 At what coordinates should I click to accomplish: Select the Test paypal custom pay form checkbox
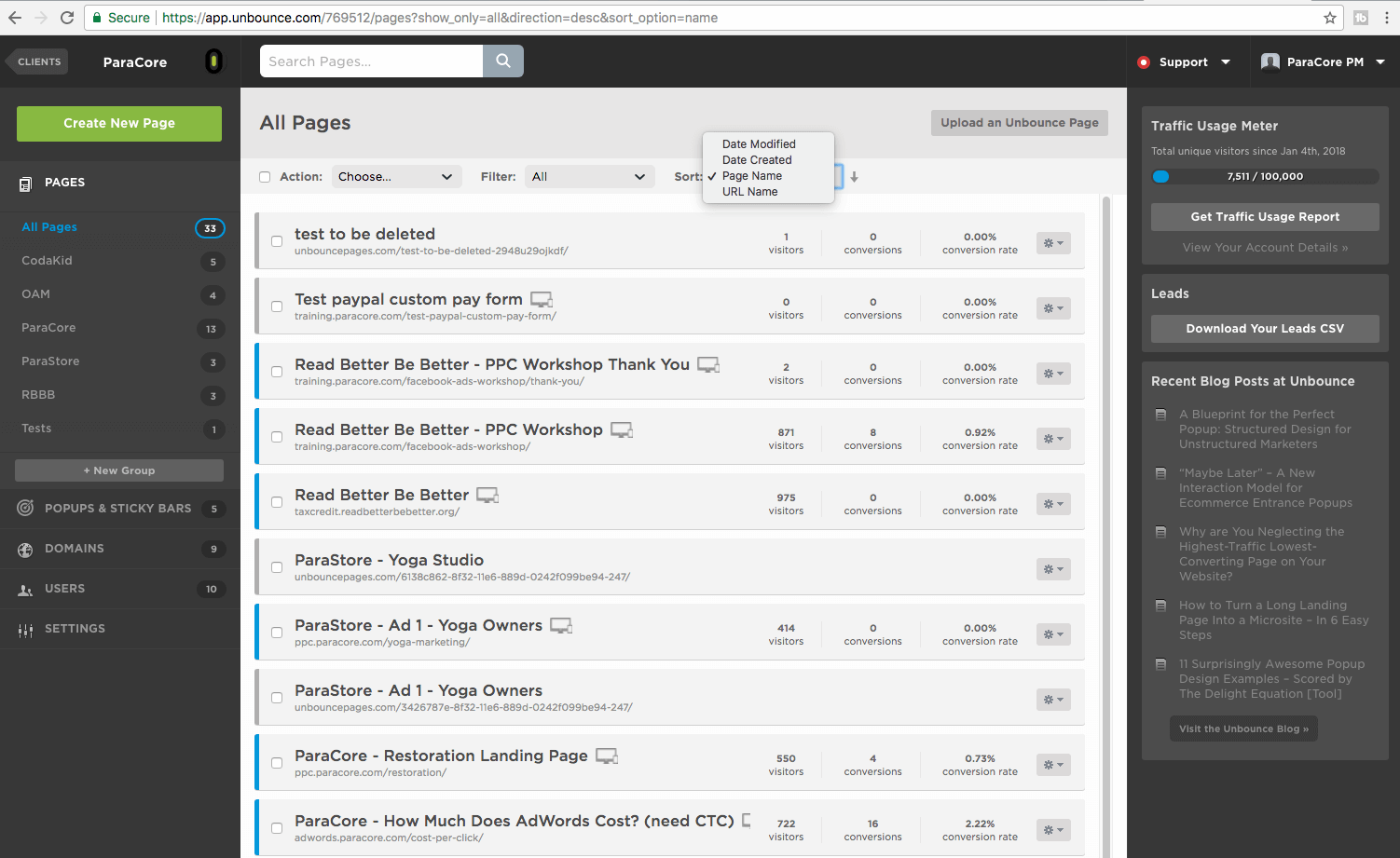pyautogui.click(x=277, y=306)
